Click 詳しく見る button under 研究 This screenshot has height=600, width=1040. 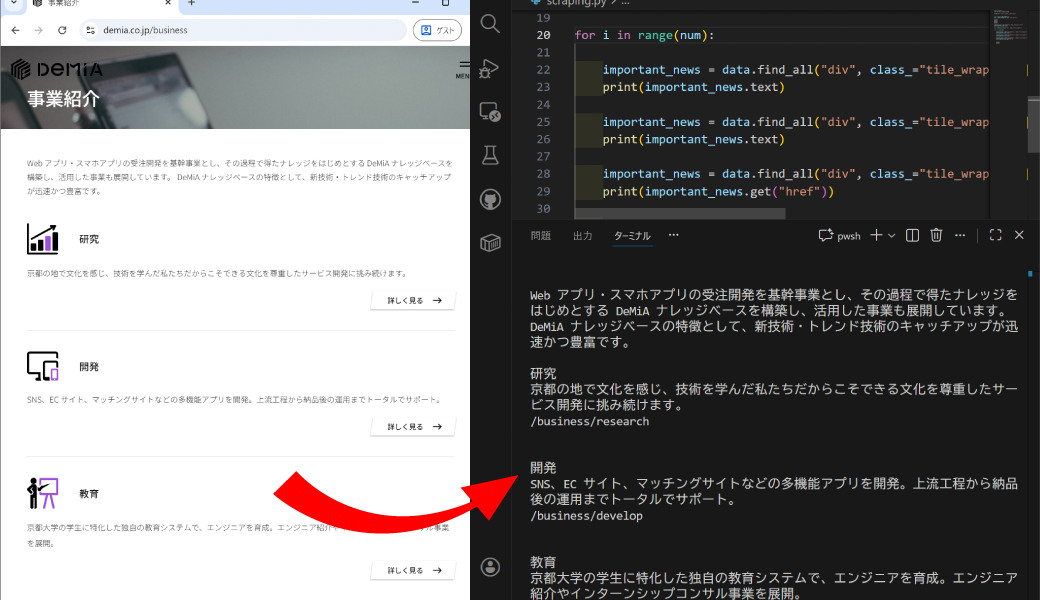[x=412, y=300]
